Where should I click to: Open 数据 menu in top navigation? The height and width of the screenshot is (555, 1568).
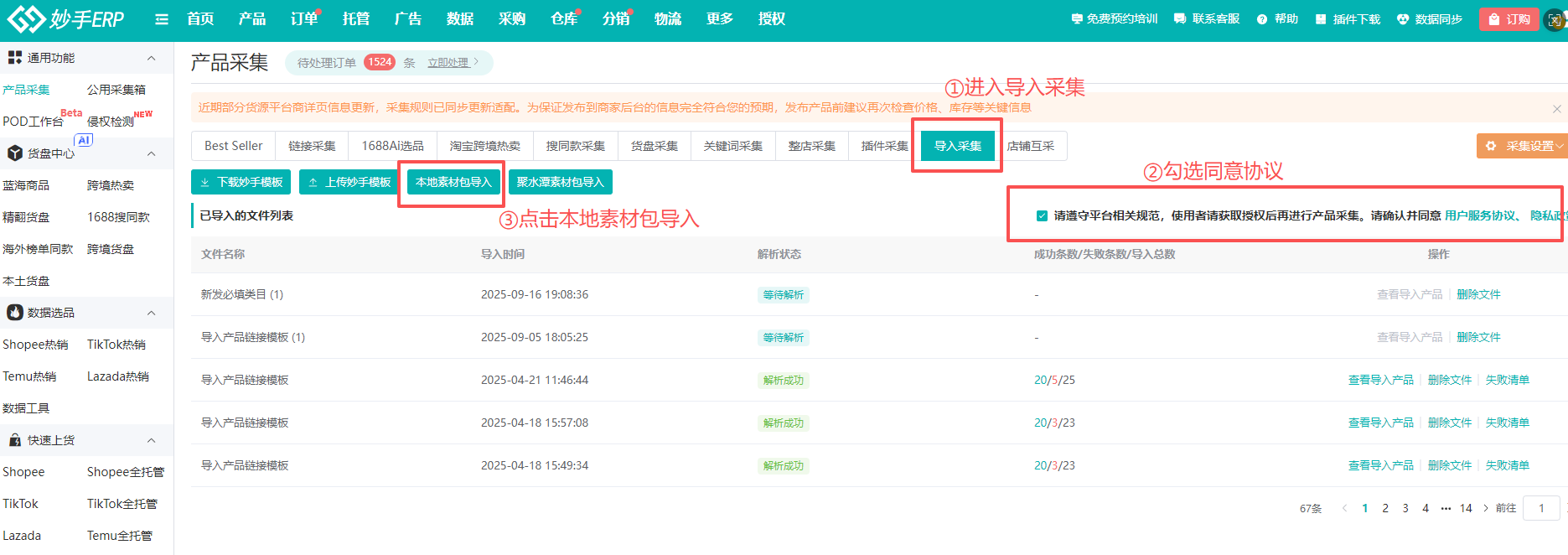coord(460,18)
